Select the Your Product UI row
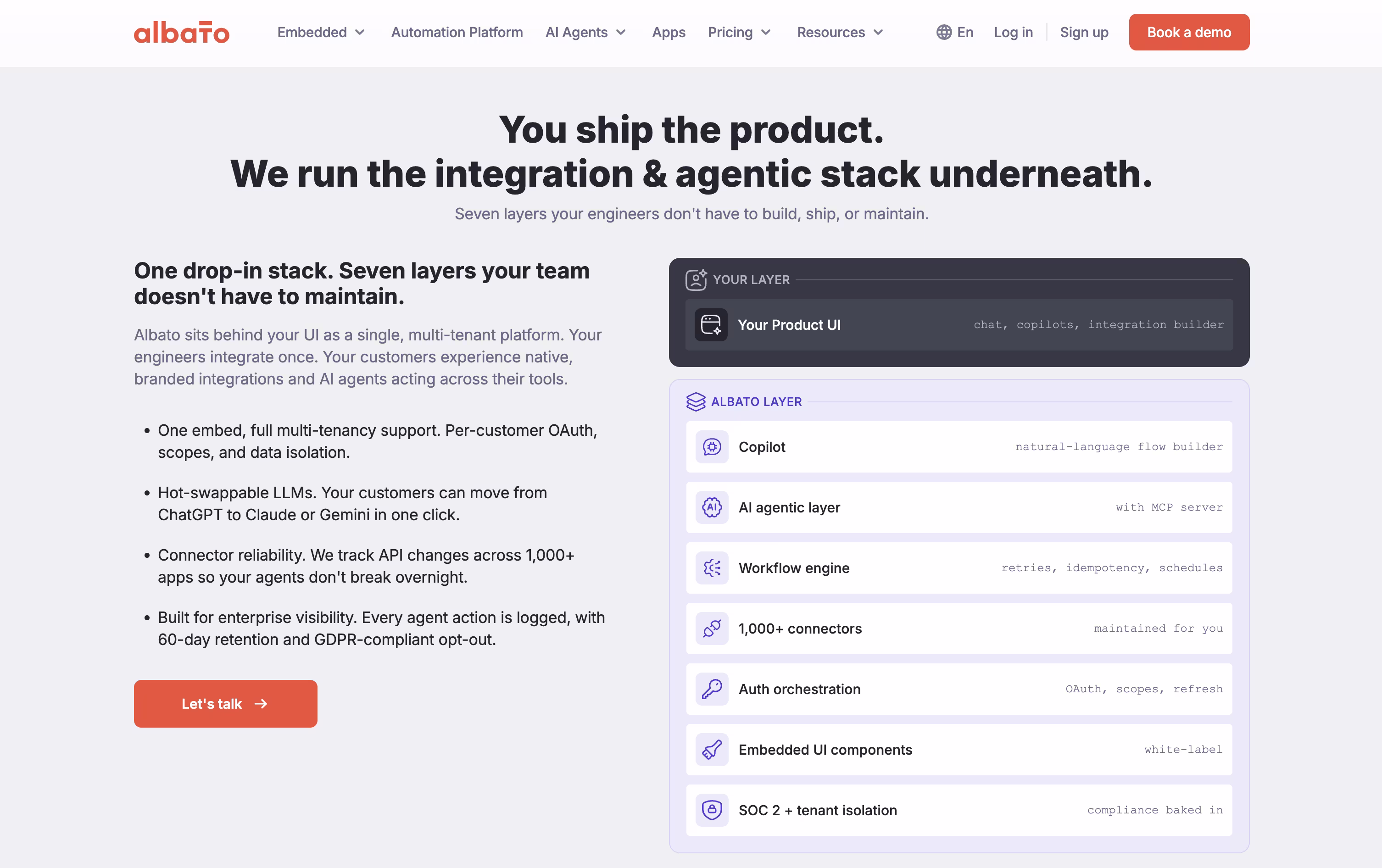Viewport: 1382px width, 868px height. [x=959, y=325]
